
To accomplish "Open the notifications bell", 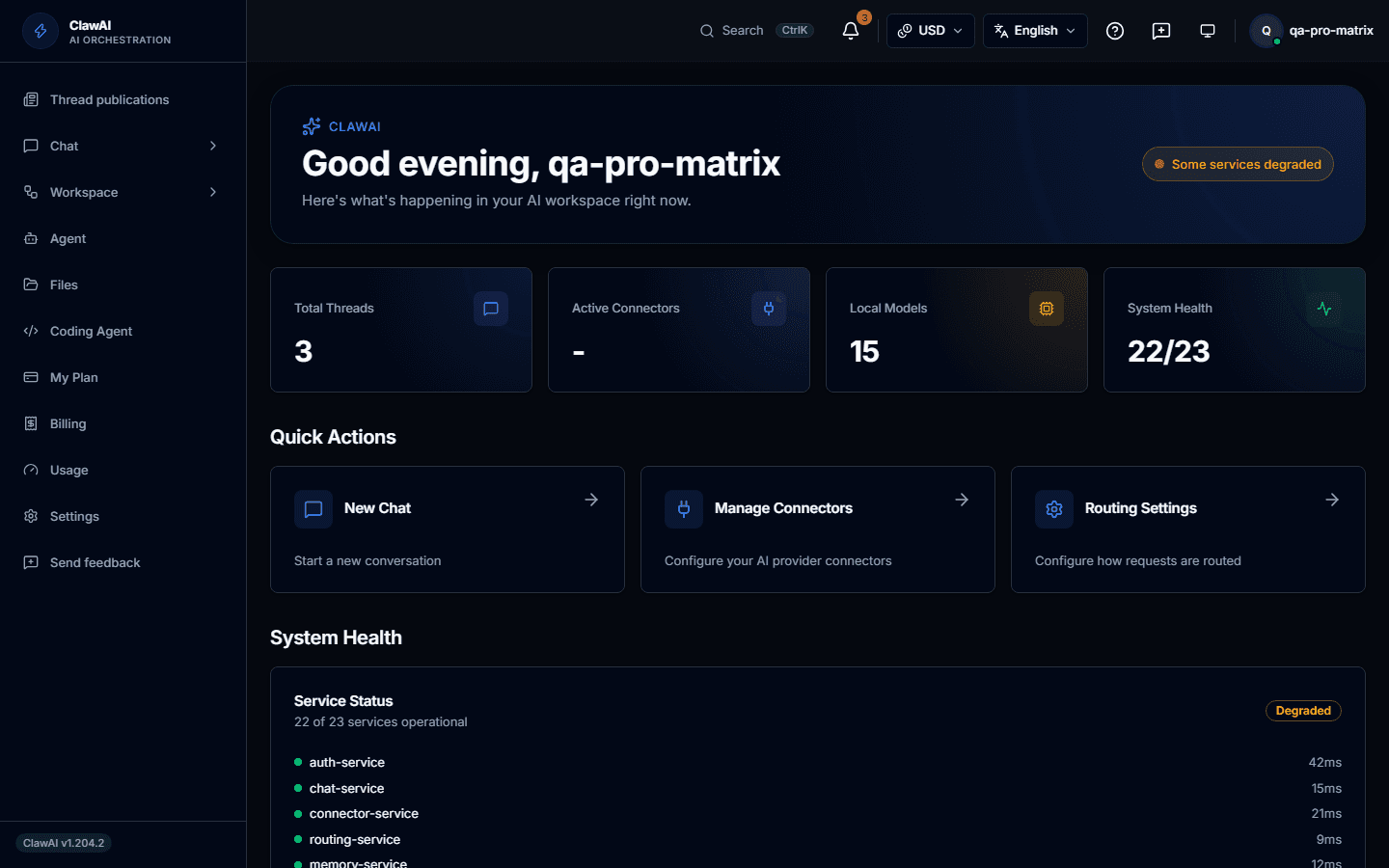I will click(851, 31).
